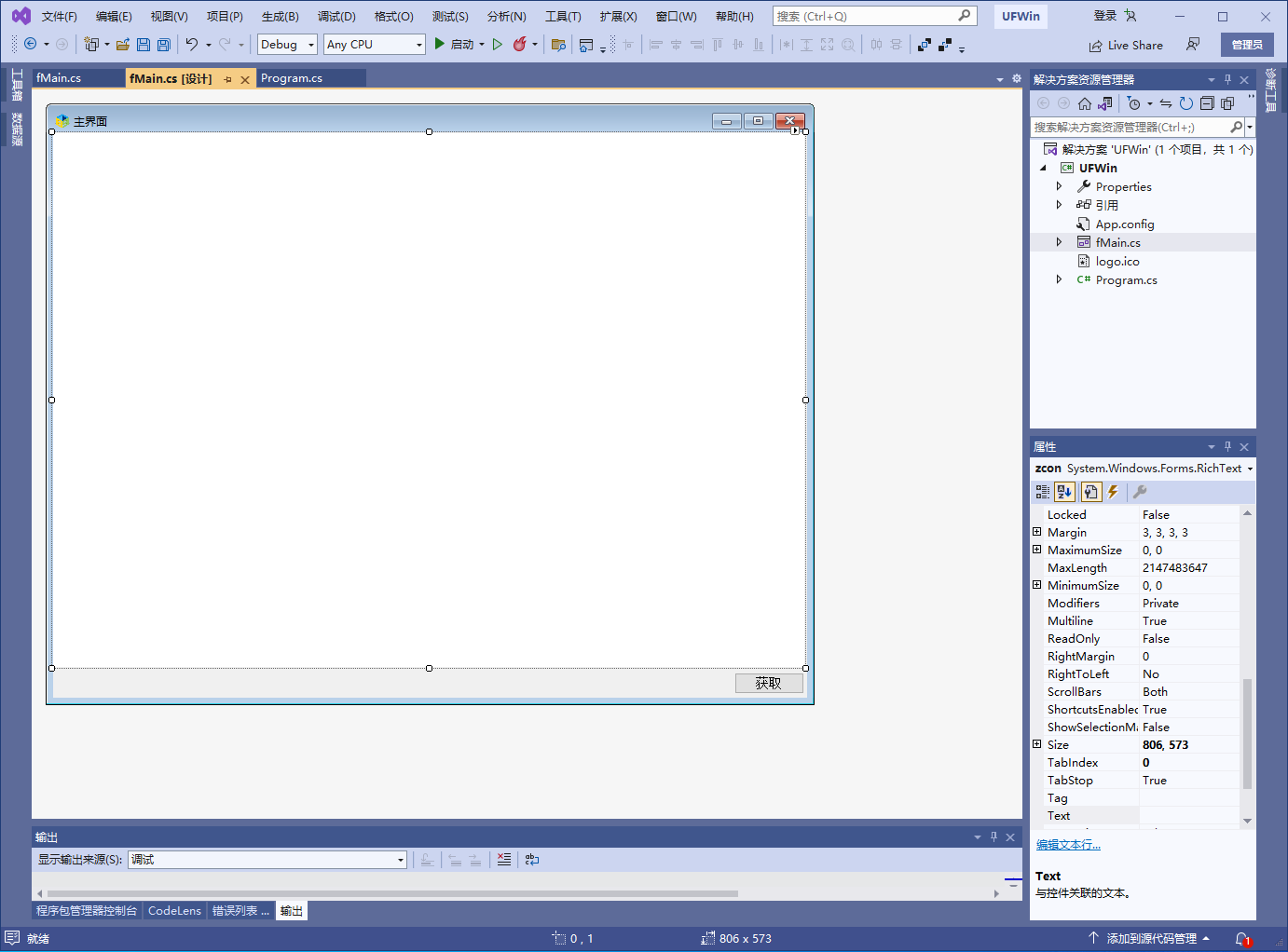1288x952 pixels.
Task: Click the 获取 button on the form
Action: tap(769, 683)
